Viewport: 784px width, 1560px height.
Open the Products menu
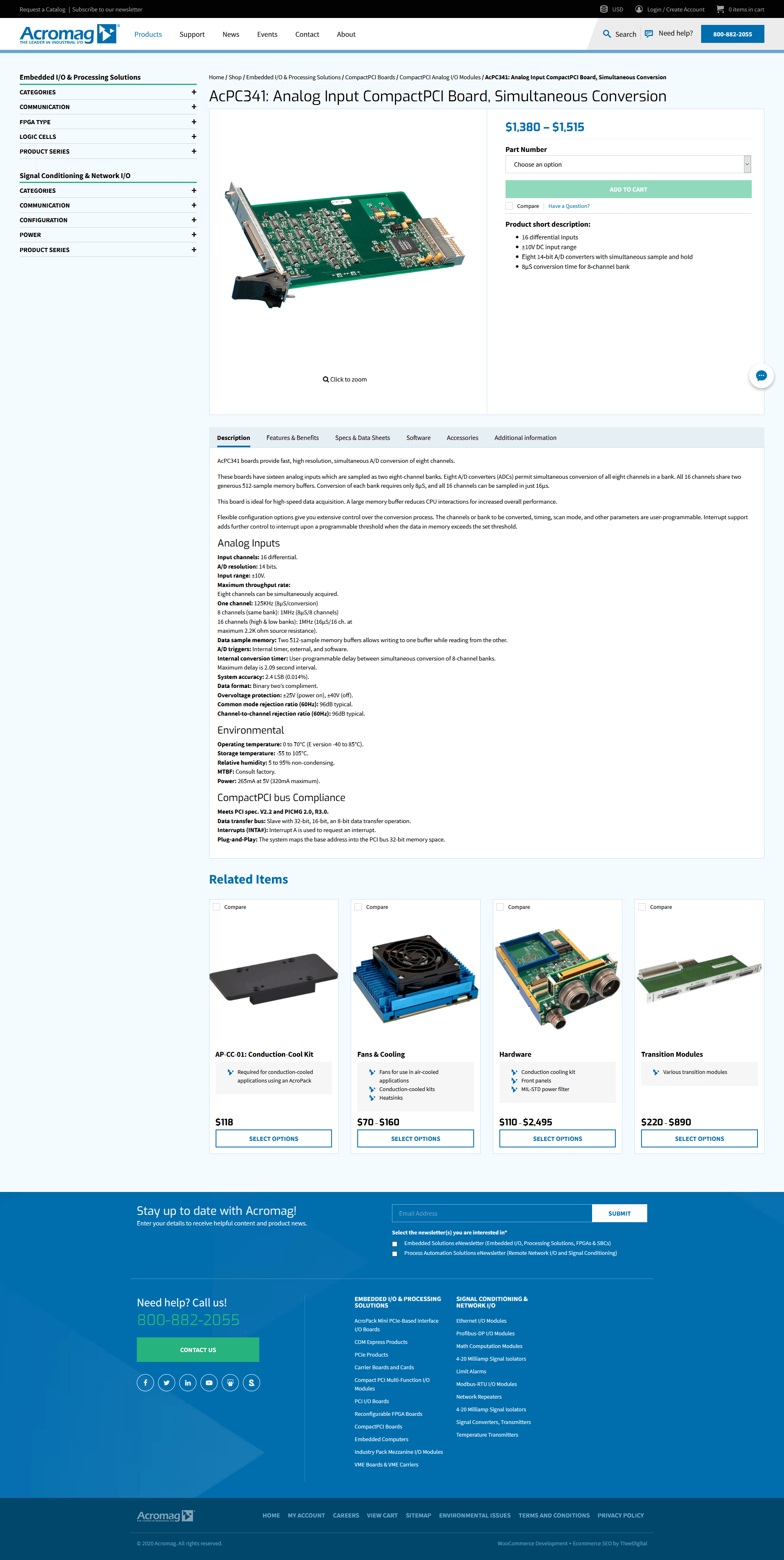pos(148,35)
